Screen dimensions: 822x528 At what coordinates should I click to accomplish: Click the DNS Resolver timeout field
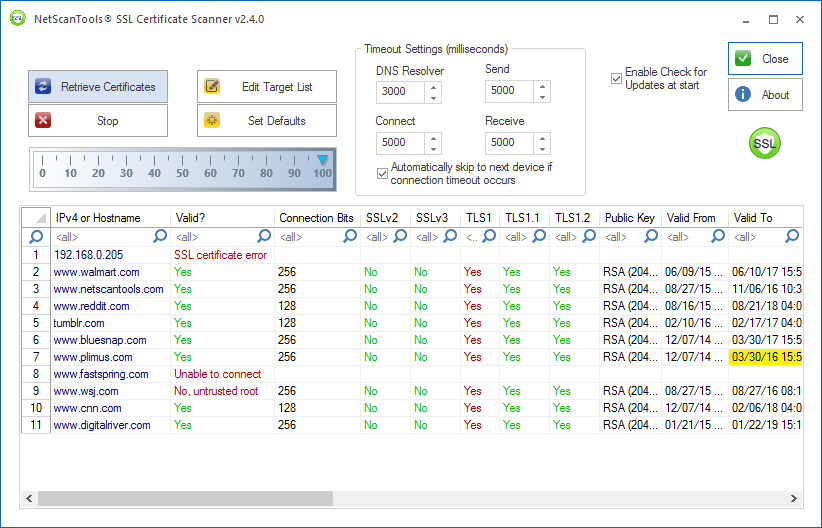(x=401, y=92)
